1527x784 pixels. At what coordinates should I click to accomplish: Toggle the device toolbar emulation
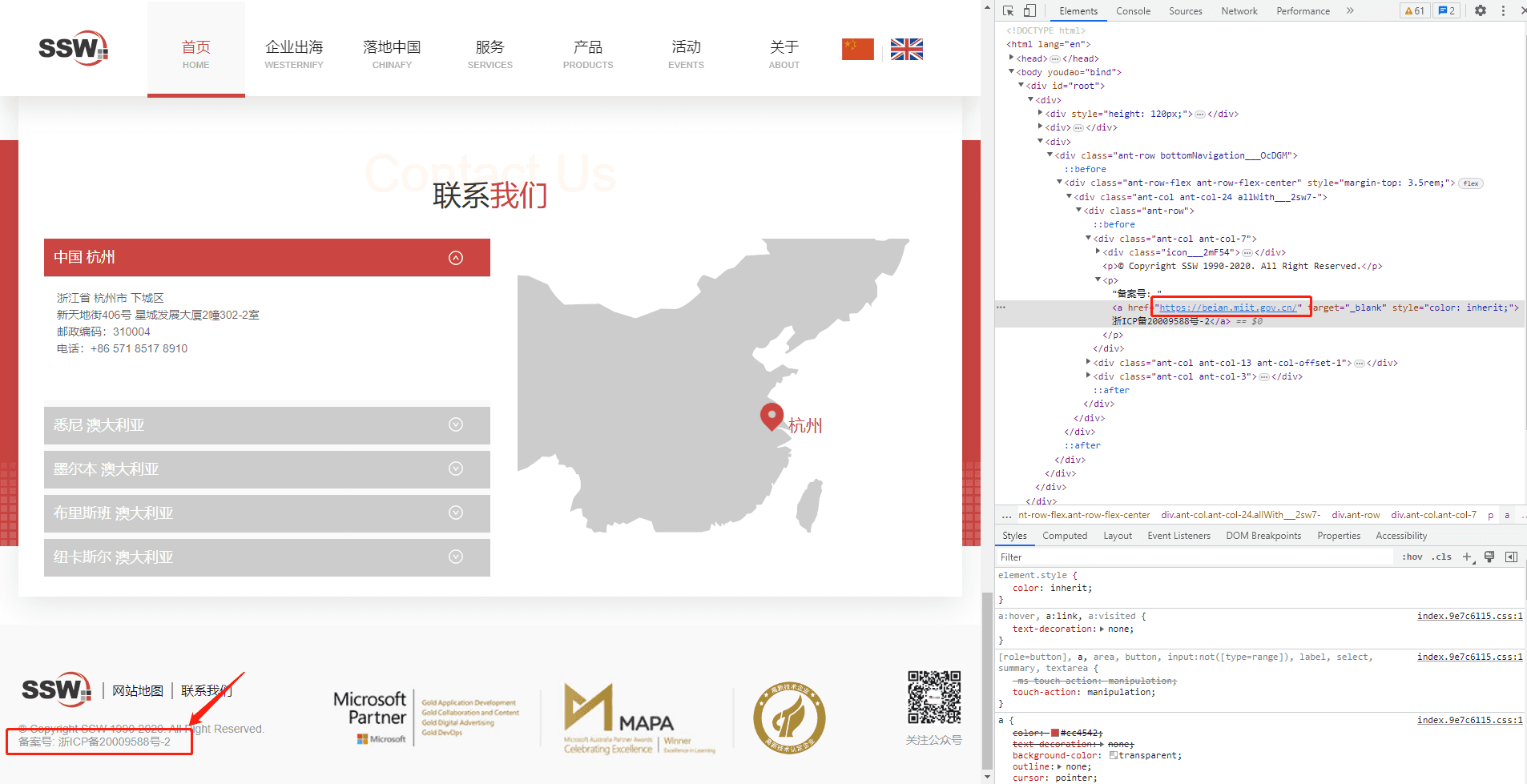(x=1030, y=11)
